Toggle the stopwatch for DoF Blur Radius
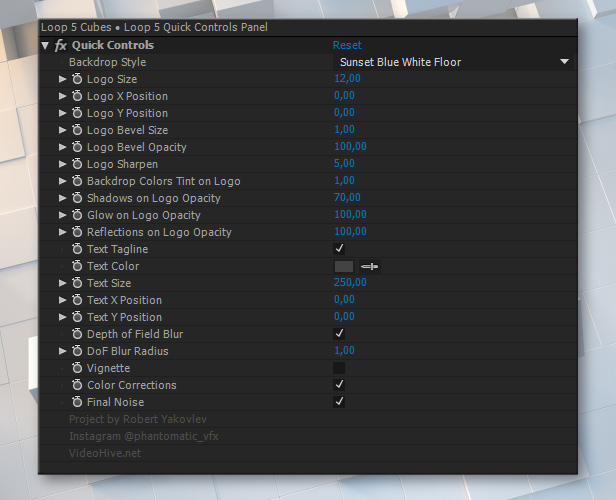The width and height of the screenshot is (616, 500). coord(77,351)
